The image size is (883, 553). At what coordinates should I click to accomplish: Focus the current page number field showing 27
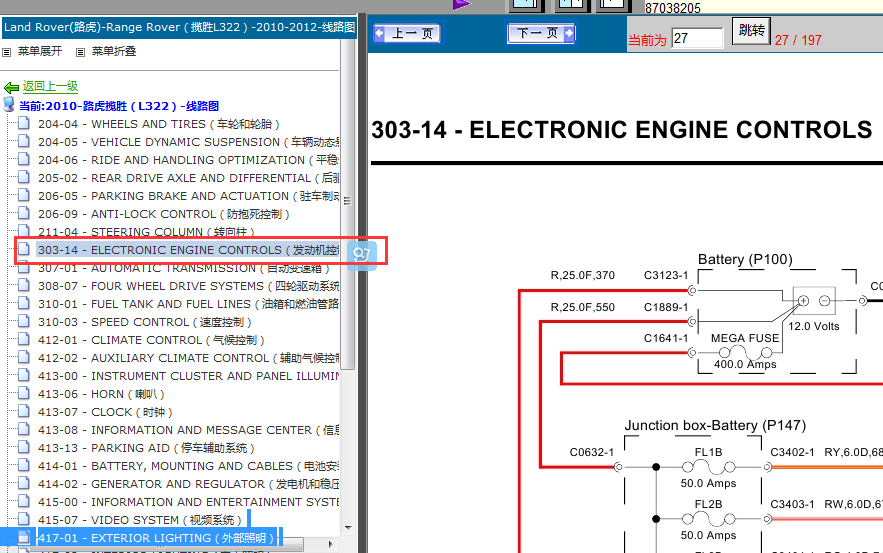coord(697,38)
